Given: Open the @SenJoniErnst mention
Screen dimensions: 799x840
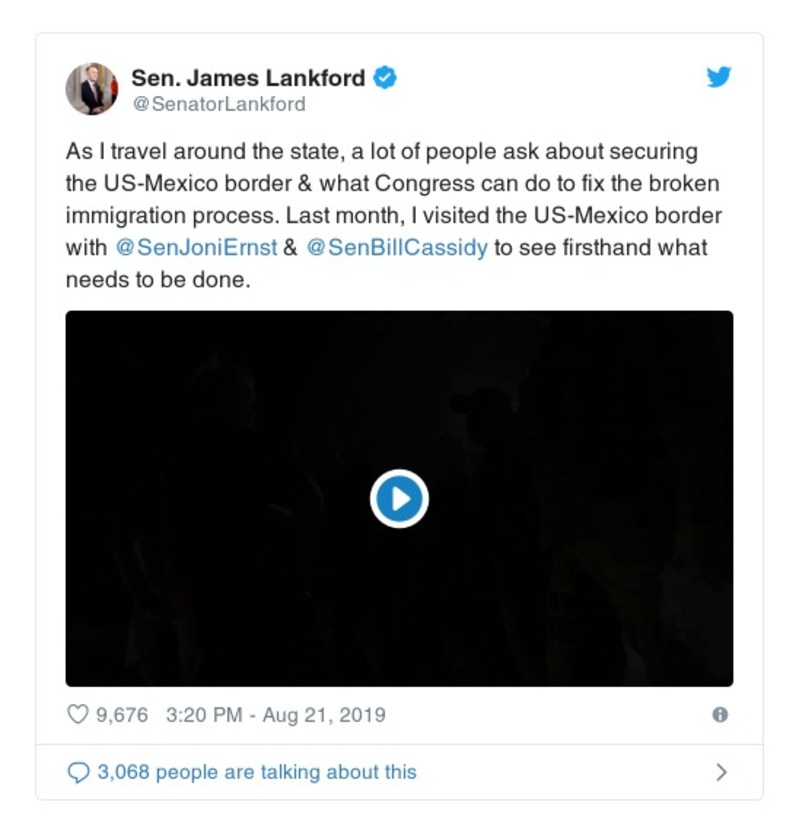Looking at the screenshot, I should click(196, 248).
